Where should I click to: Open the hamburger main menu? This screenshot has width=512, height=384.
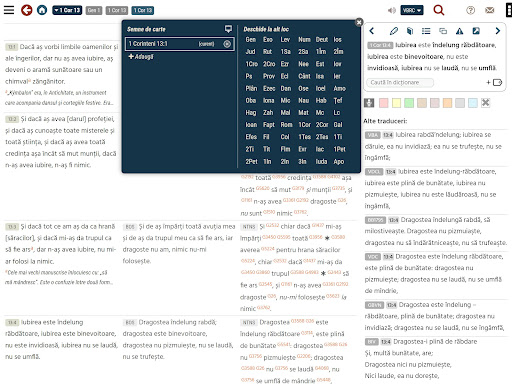9,10
